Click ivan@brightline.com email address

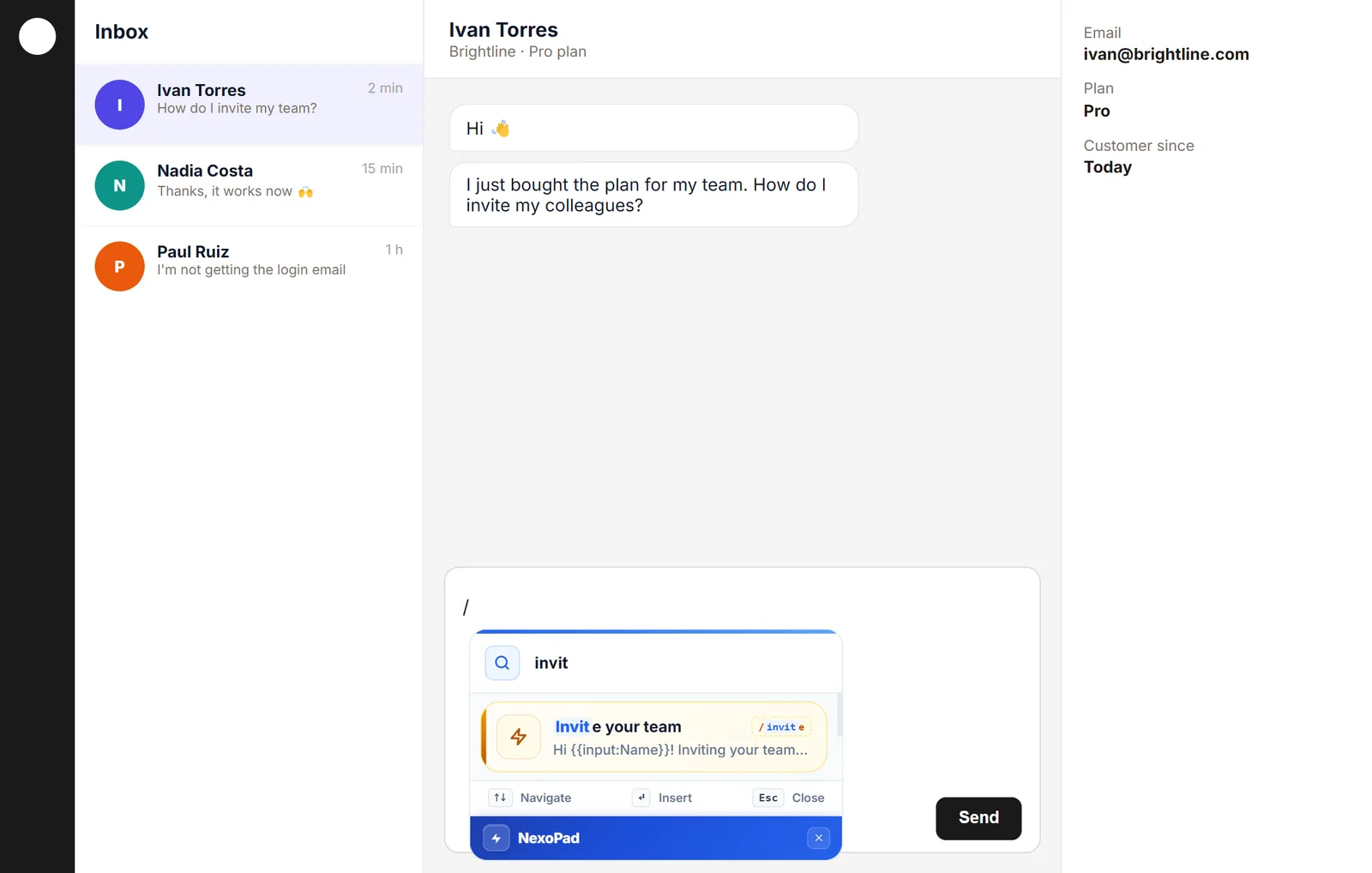1166,54
